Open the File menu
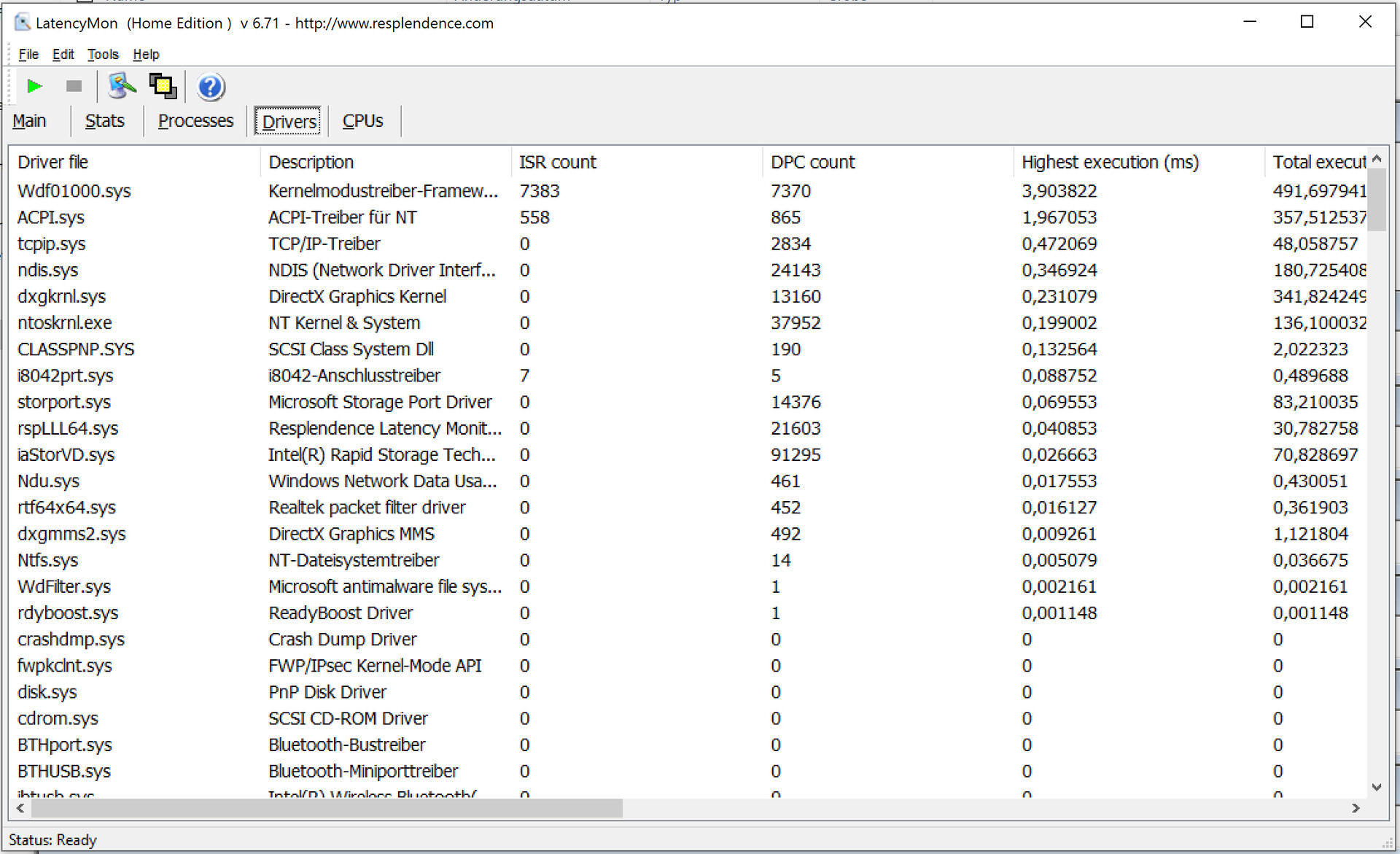This screenshot has width=1400, height=854. pyautogui.click(x=28, y=54)
